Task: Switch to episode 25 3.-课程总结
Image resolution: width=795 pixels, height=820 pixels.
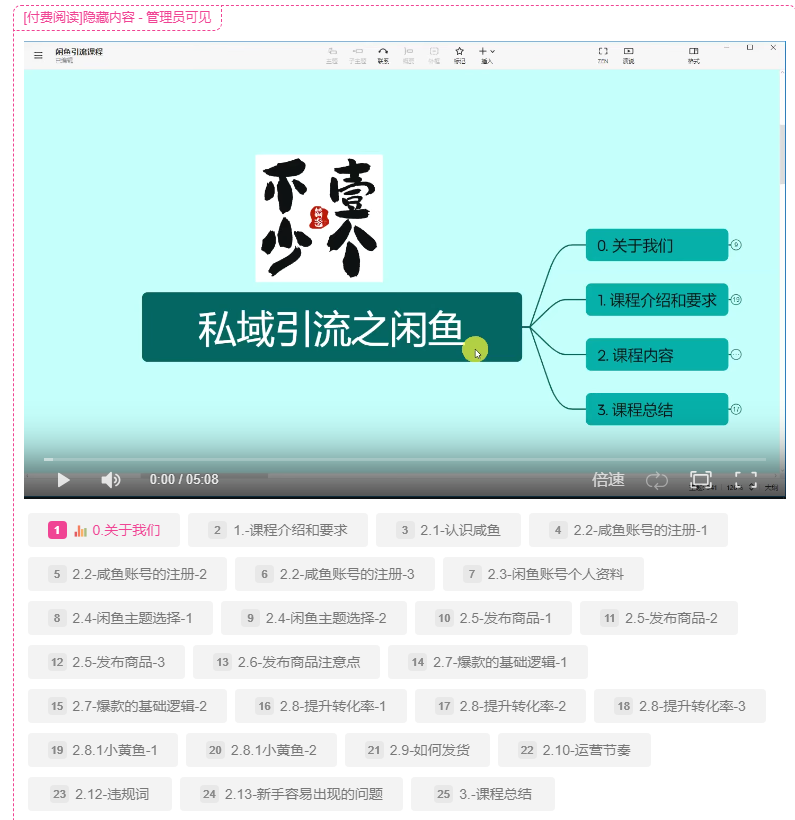Action: [x=483, y=794]
